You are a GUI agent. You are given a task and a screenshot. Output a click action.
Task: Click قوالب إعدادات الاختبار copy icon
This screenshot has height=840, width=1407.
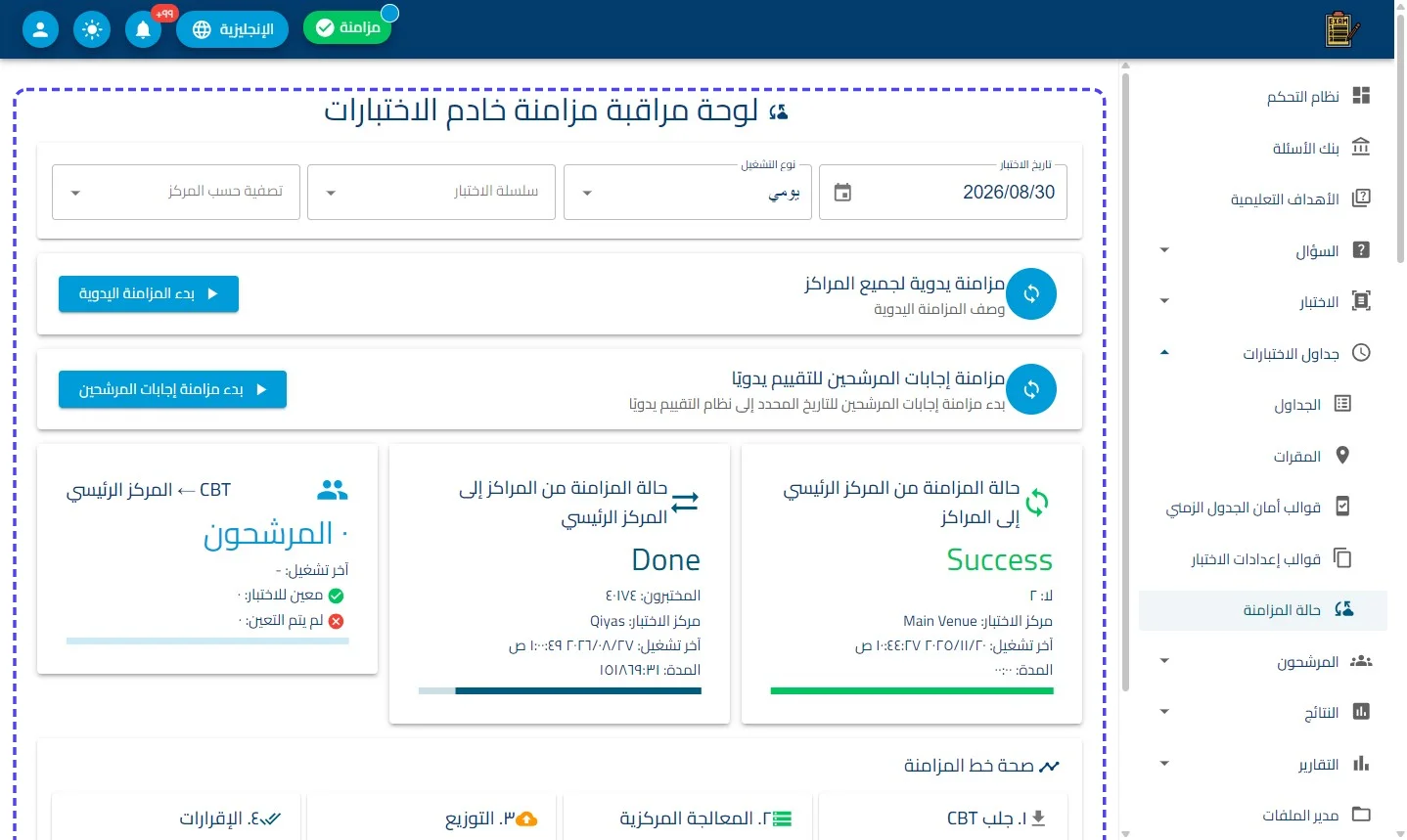[1342, 558]
